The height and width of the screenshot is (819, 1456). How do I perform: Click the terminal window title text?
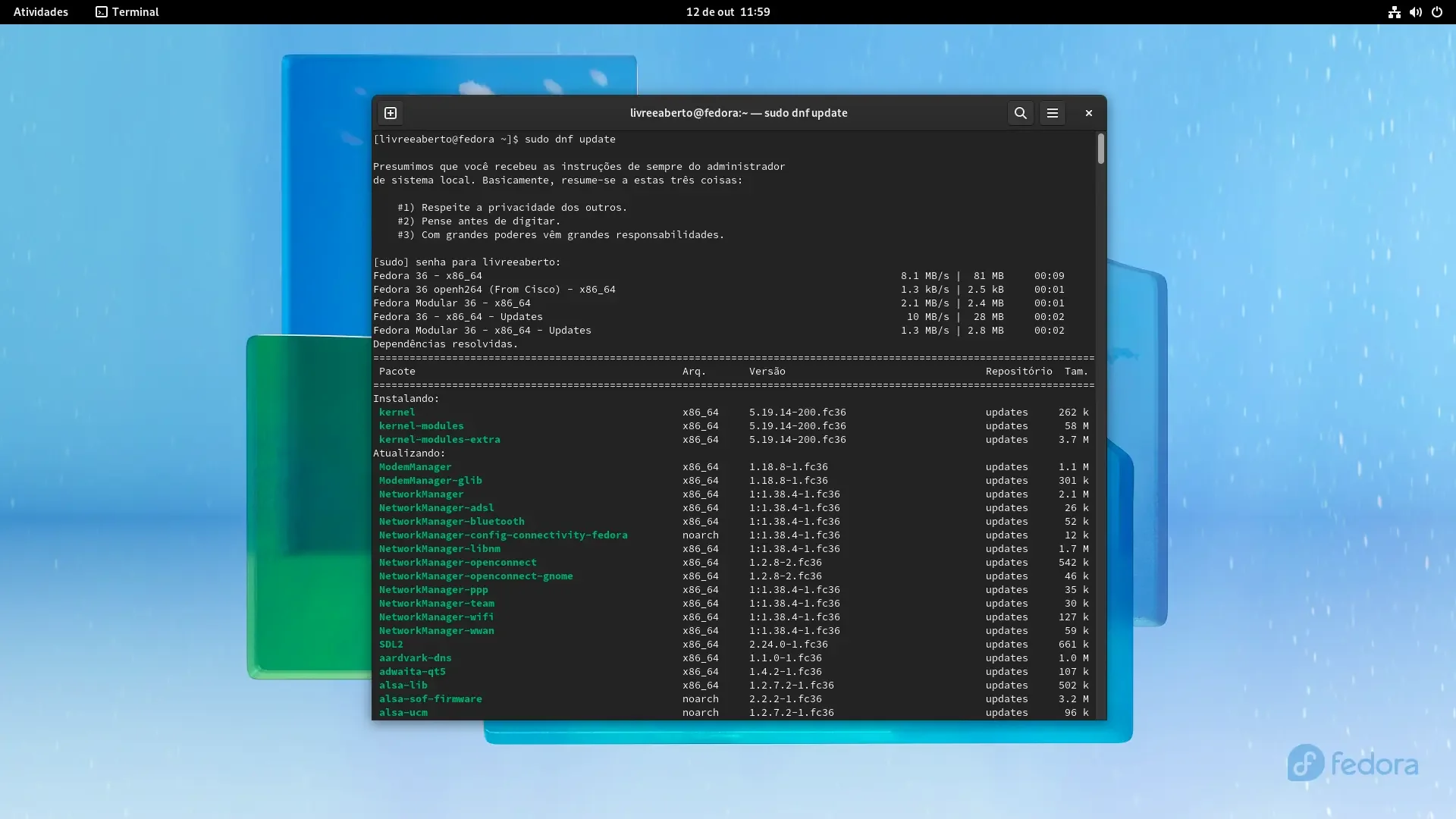pos(739,113)
